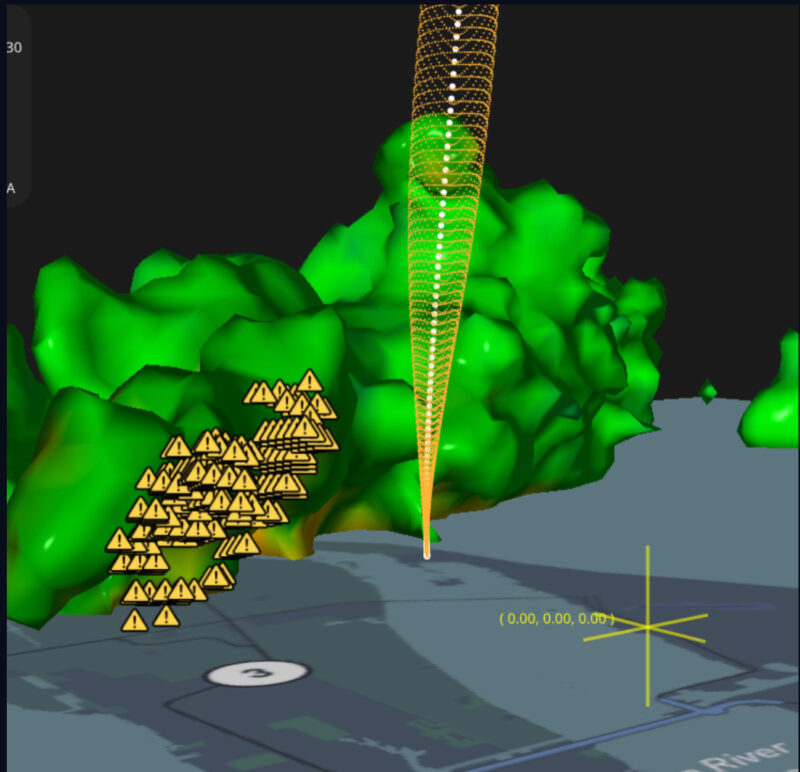Select the topmost warning triangle marker
This screenshot has width=800, height=772.
pyautogui.click(x=310, y=383)
